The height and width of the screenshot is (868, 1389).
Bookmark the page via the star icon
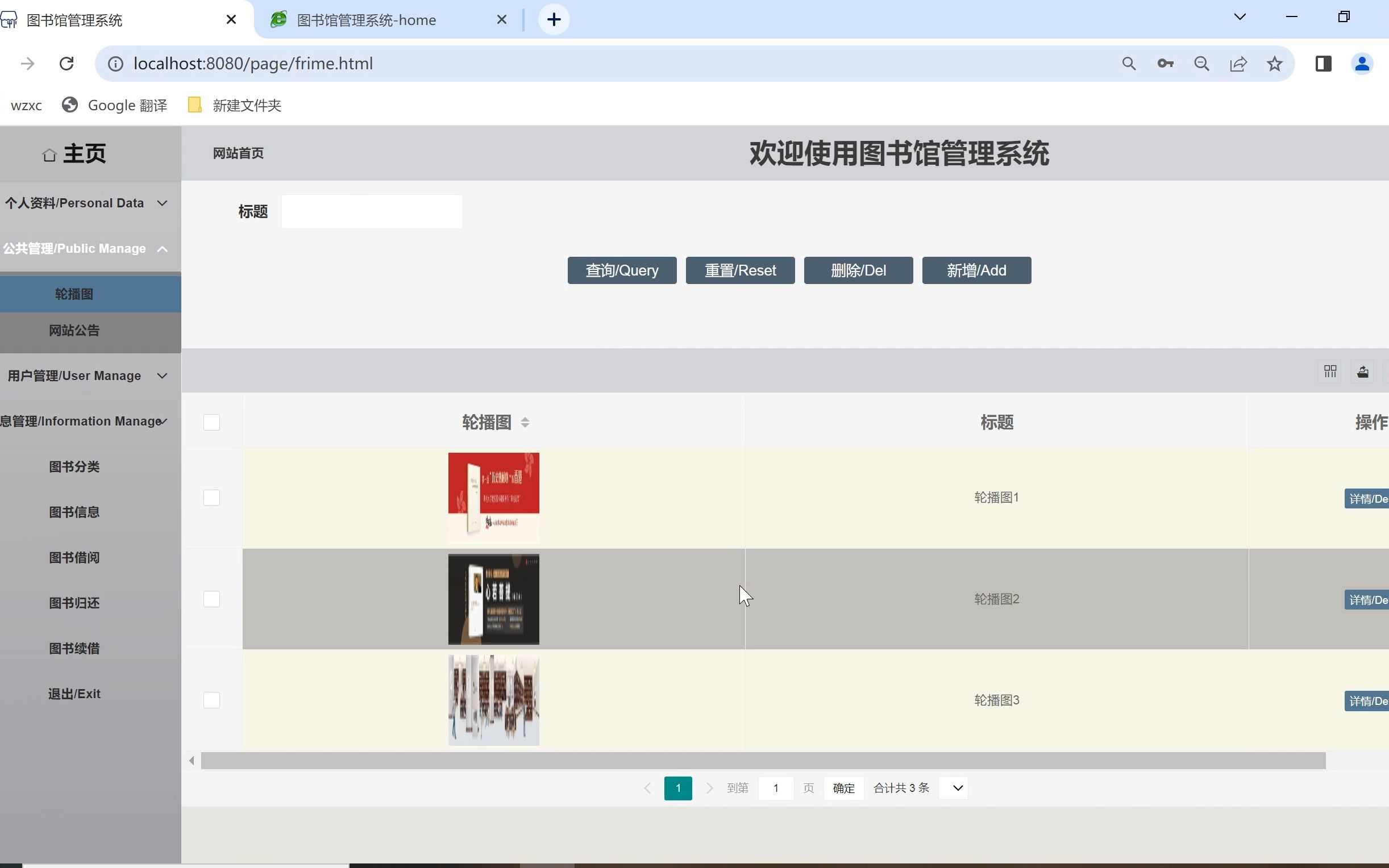(1274, 63)
